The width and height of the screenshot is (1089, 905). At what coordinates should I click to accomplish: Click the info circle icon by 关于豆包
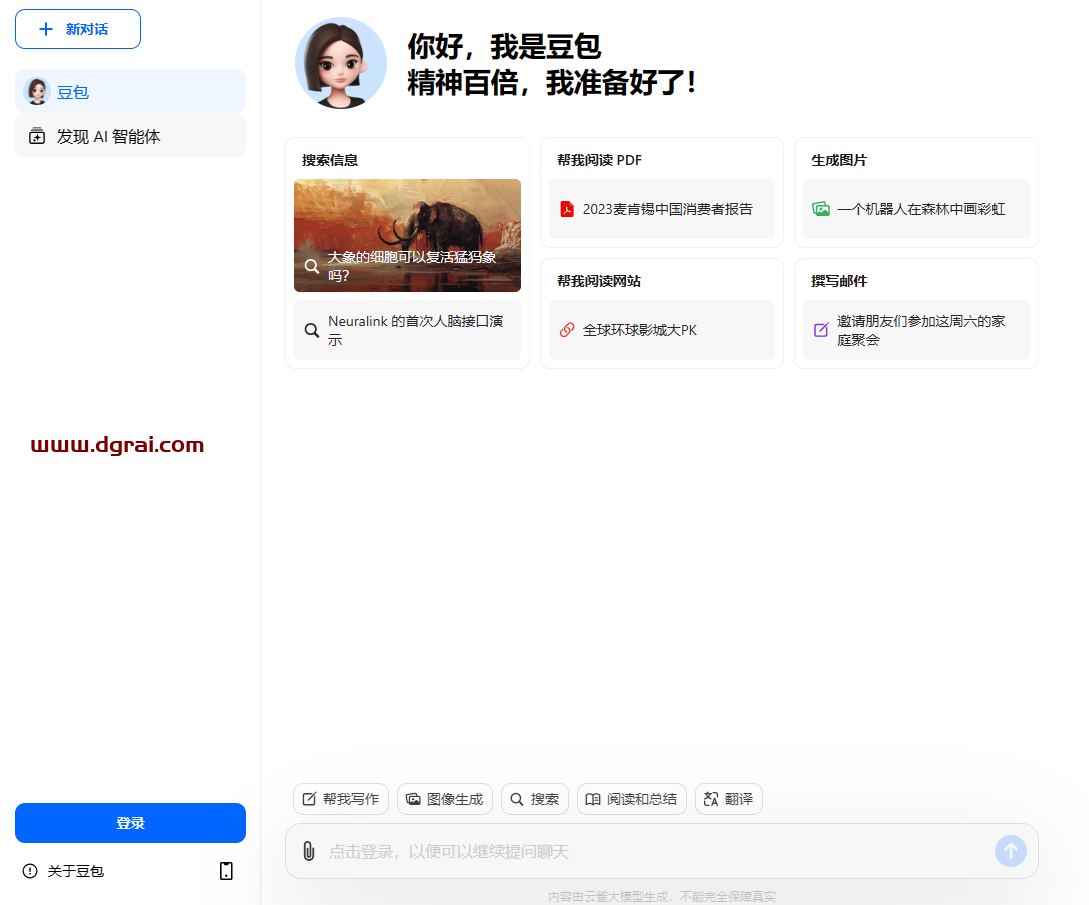click(x=30, y=871)
